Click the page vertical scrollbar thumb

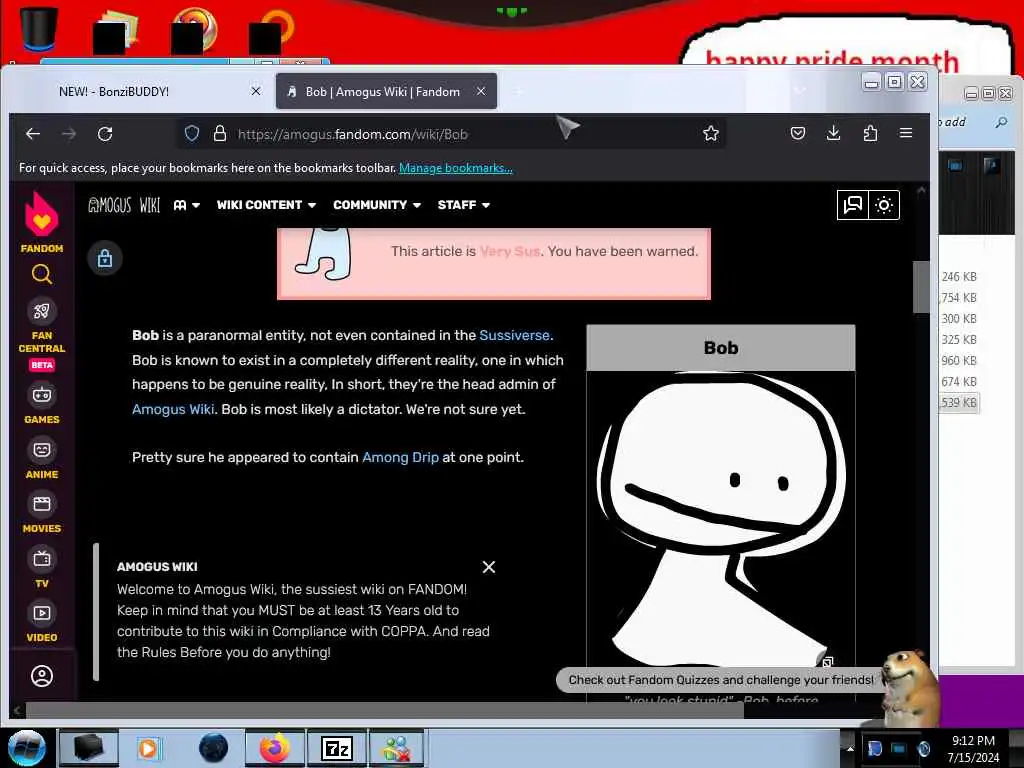coord(921,287)
